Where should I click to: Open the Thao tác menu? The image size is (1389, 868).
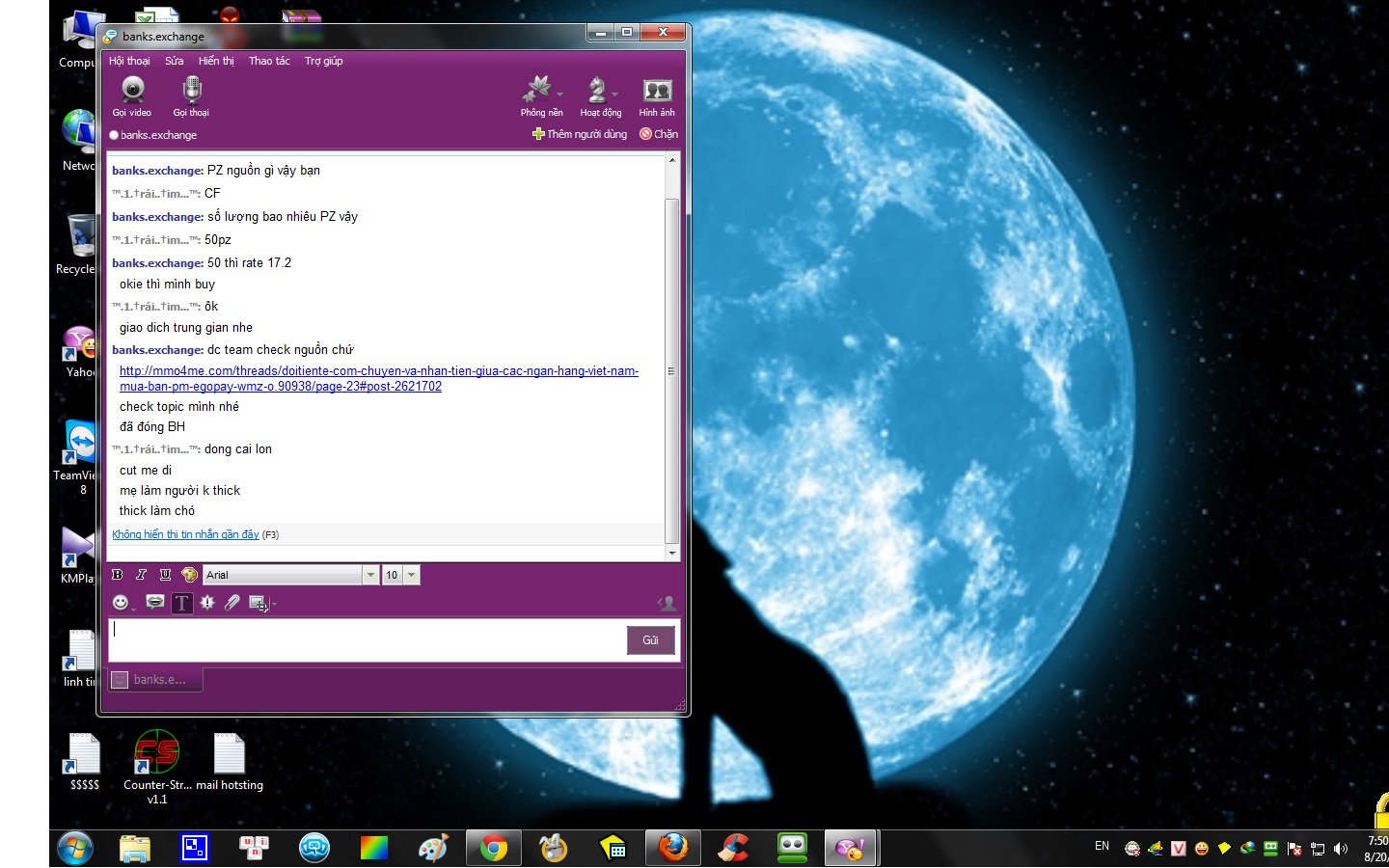[269, 61]
